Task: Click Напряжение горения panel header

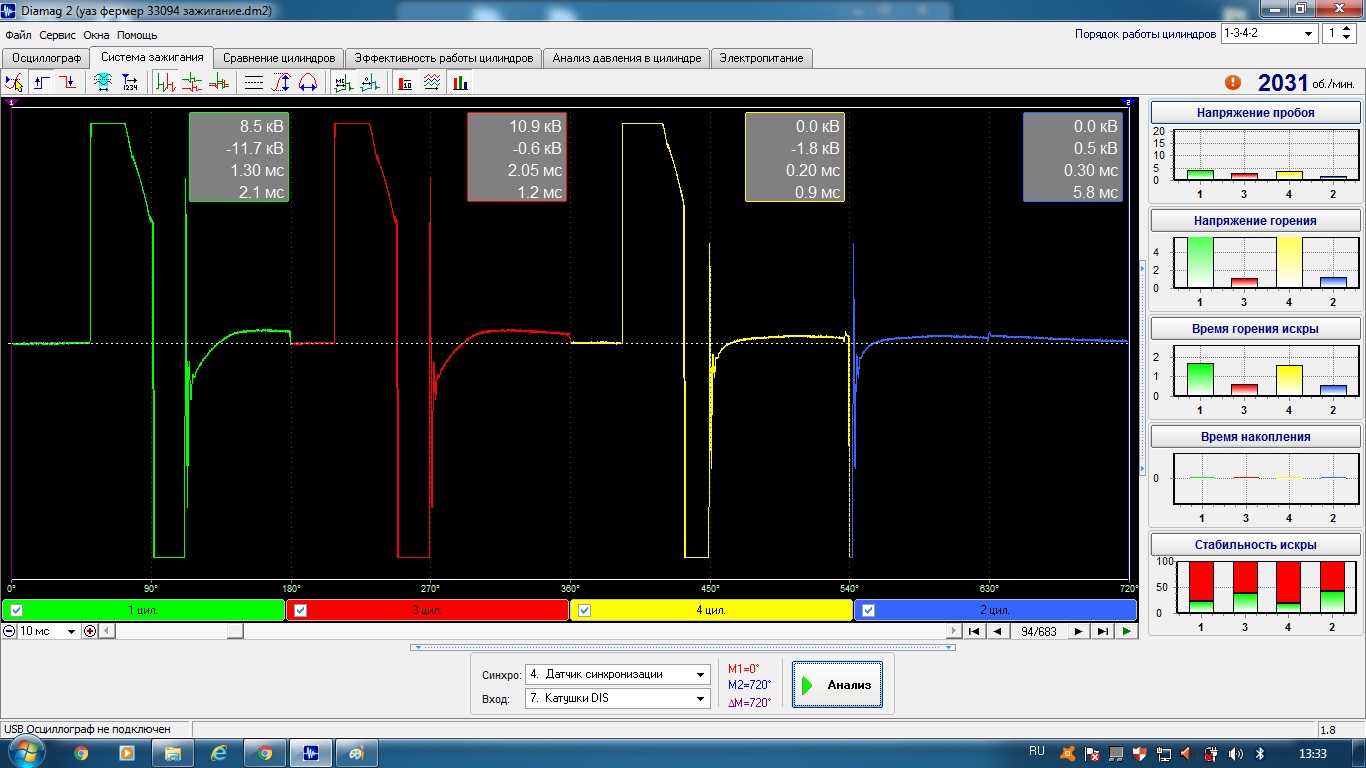Action: click(1255, 220)
